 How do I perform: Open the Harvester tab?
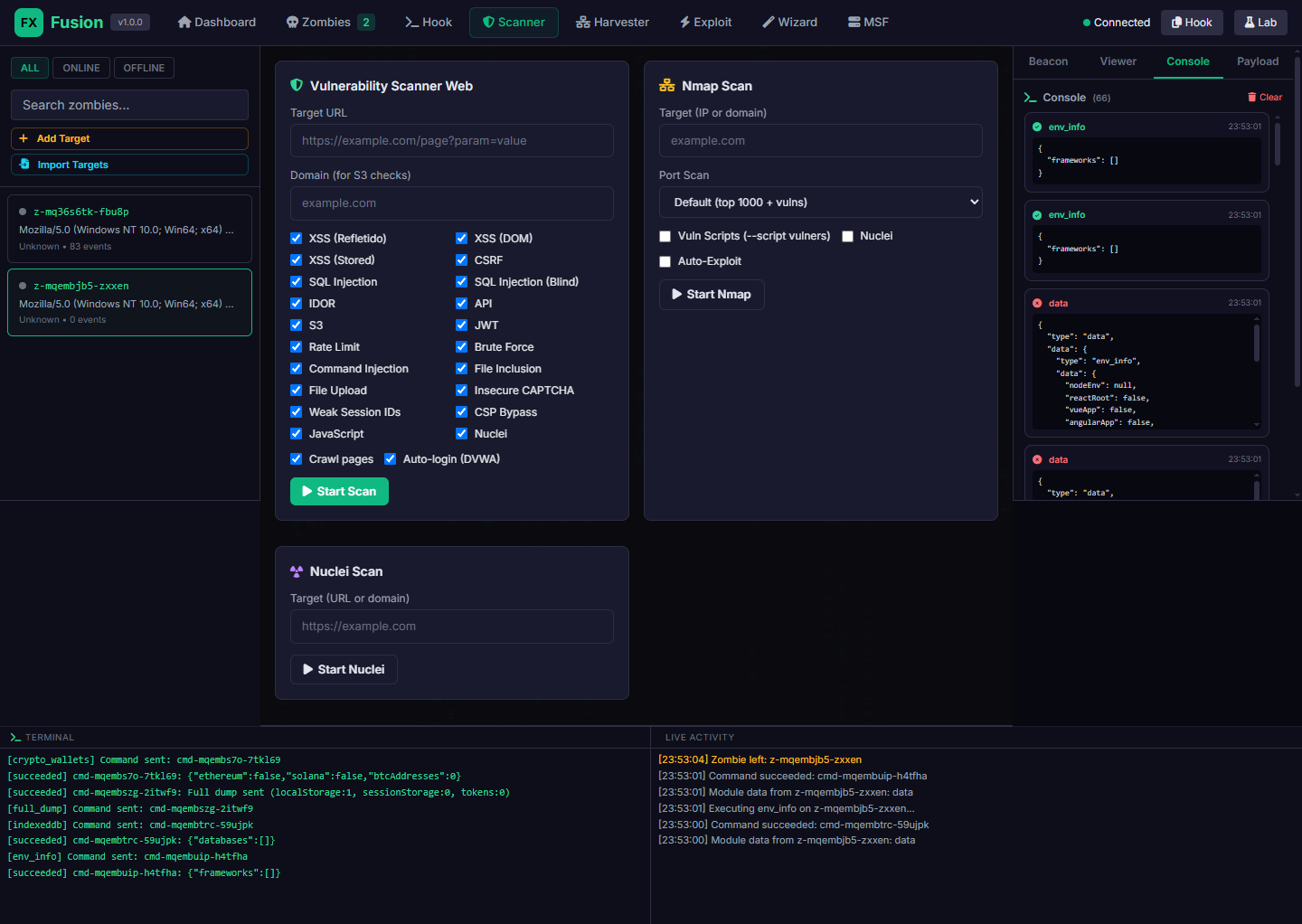pos(613,23)
